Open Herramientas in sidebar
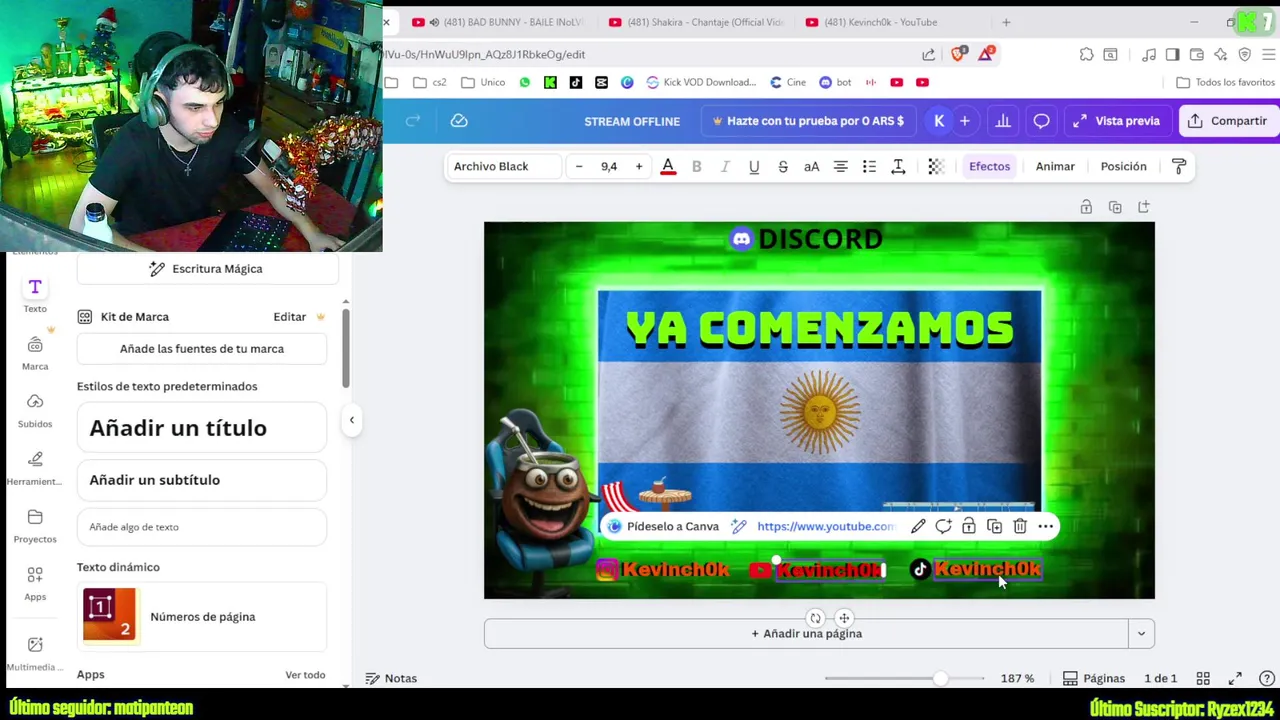Image resolution: width=1280 pixels, height=720 pixels. coord(35,469)
